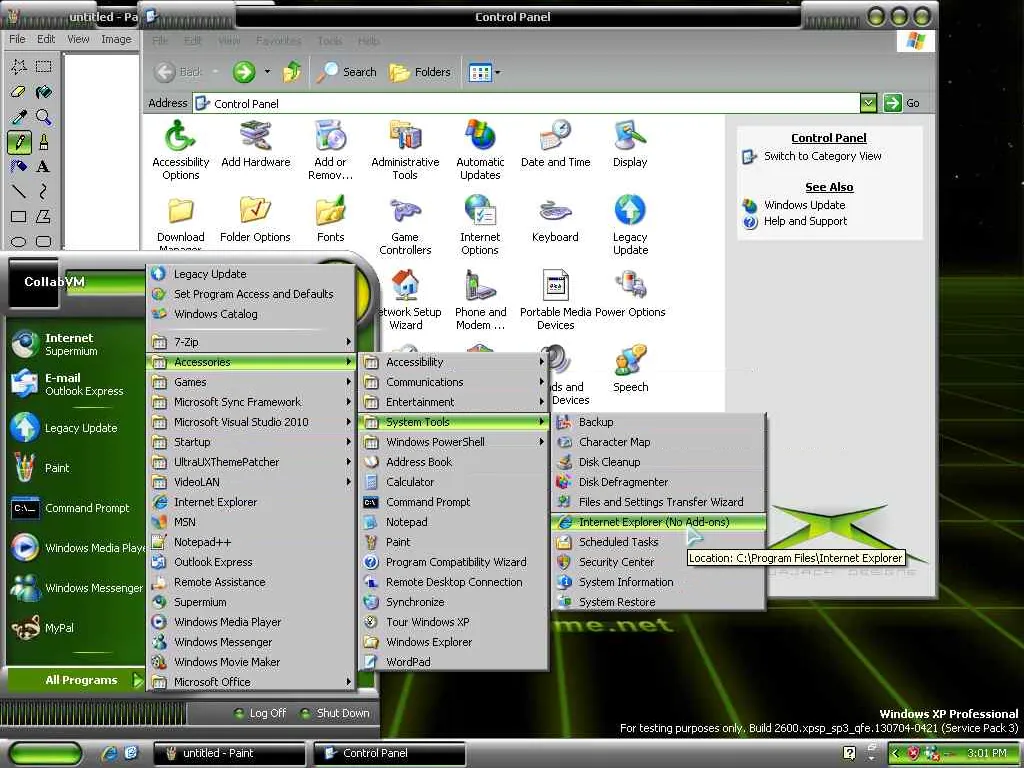Screen dimensions: 1024x768
Task: Open Date and Time icon
Action: pos(556,144)
